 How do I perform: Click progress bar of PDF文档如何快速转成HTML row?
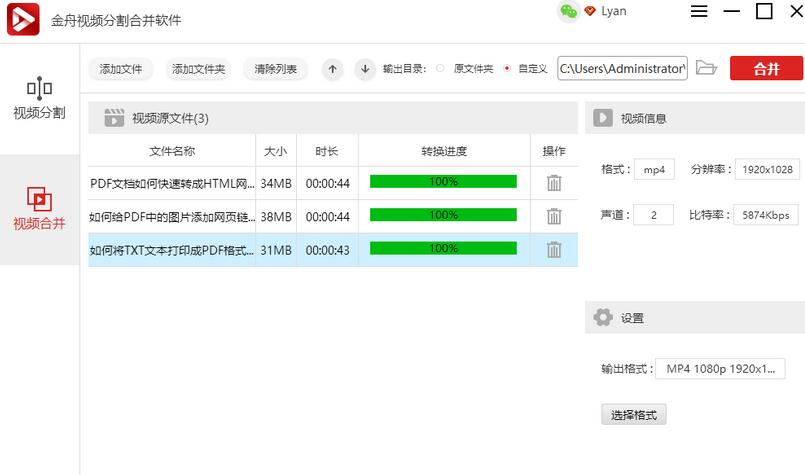tap(443, 181)
